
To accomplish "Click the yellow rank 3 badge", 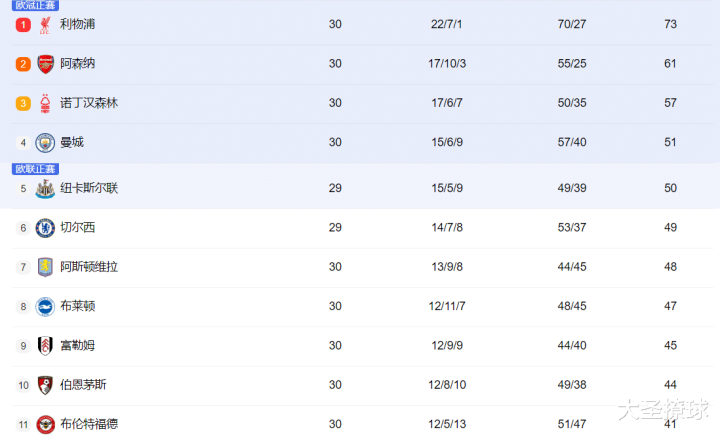I will 23,103.
